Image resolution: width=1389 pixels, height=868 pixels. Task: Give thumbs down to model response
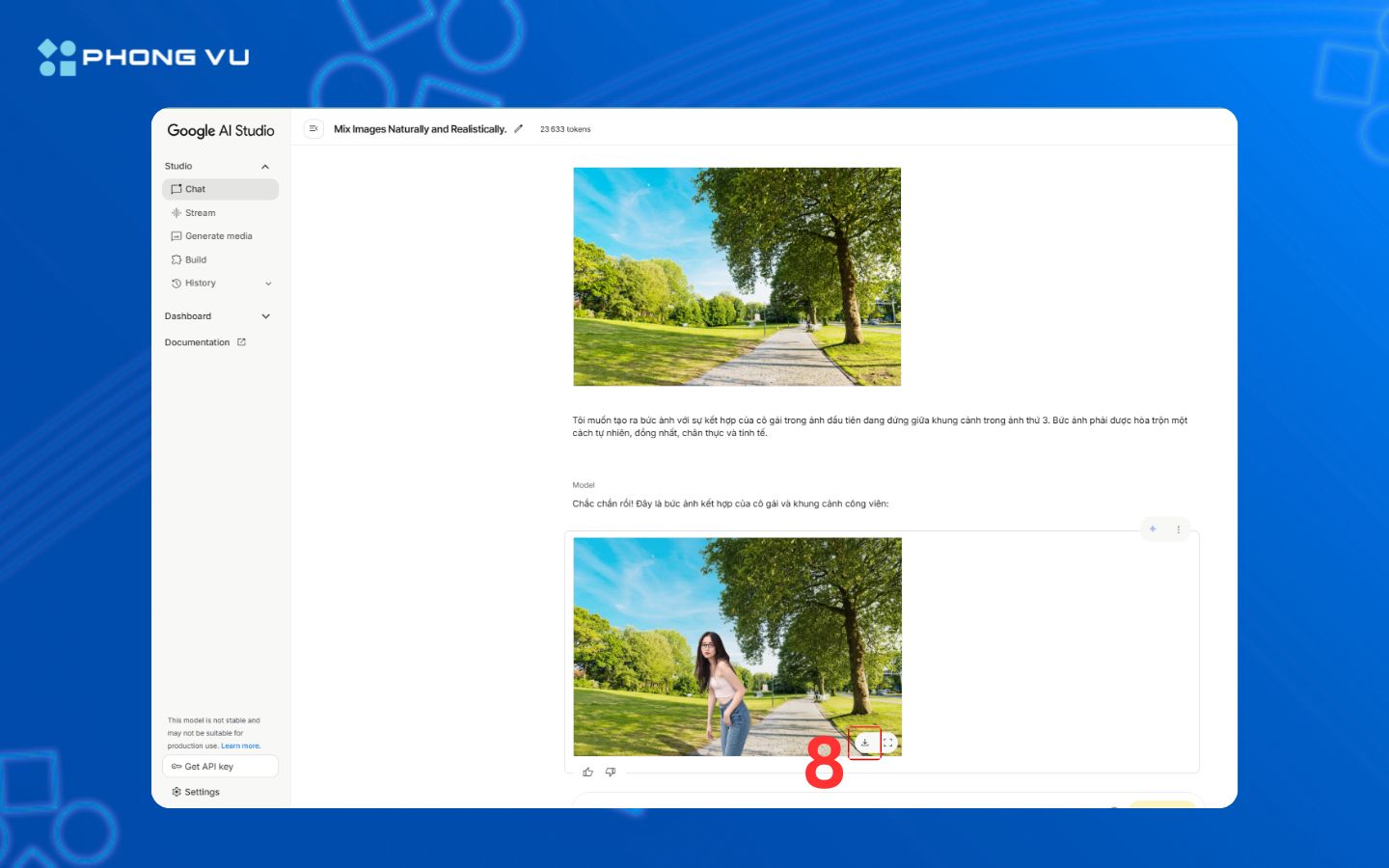coord(611,772)
